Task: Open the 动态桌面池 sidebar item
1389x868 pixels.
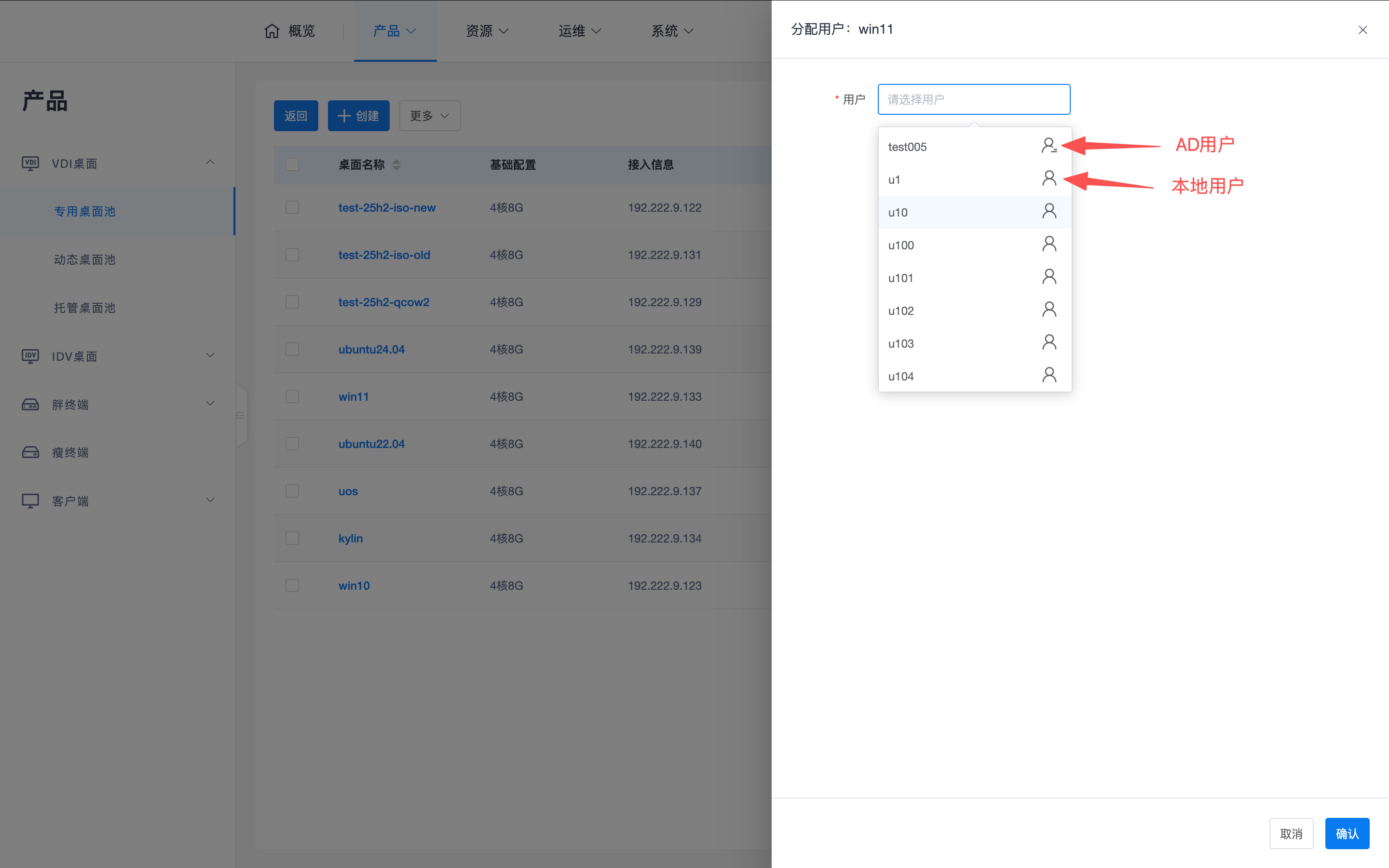Action: click(85, 259)
